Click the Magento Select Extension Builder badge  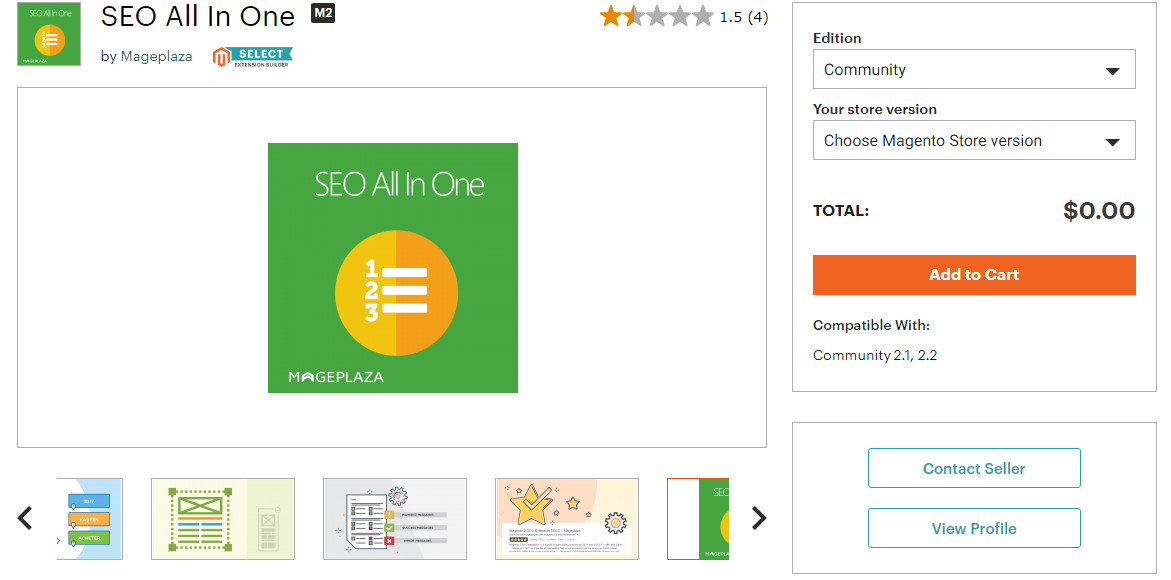point(252,57)
